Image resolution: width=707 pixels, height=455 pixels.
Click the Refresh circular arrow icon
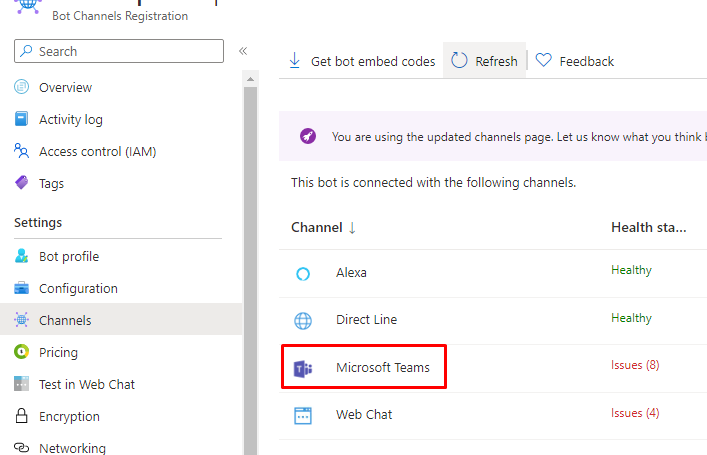point(459,60)
